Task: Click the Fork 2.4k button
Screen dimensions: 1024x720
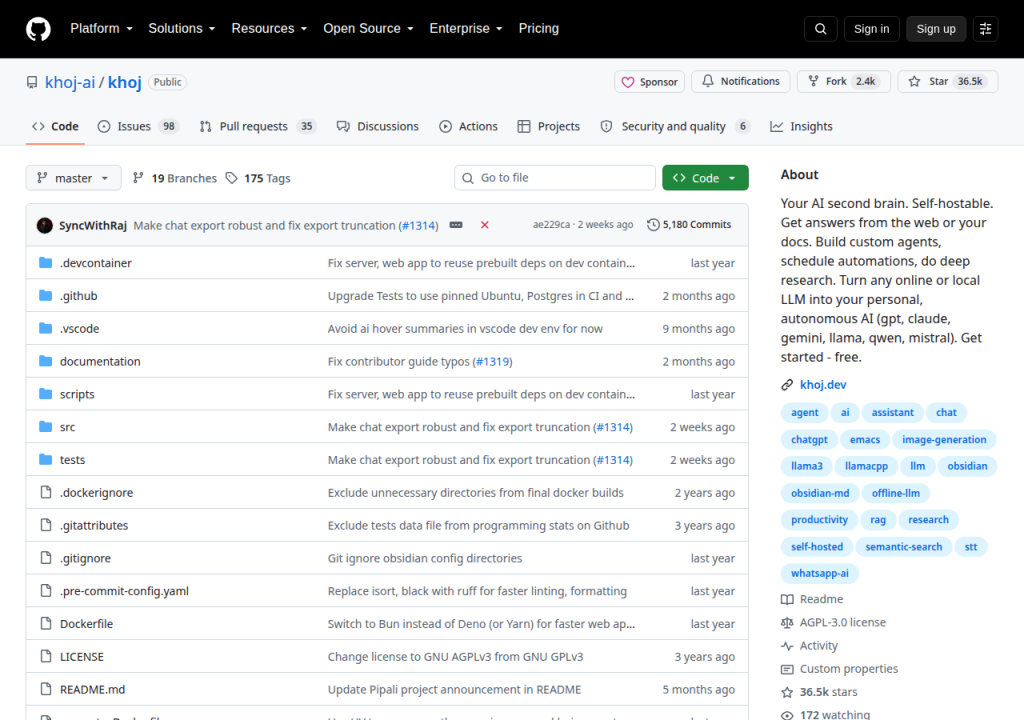Action: (844, 81)
